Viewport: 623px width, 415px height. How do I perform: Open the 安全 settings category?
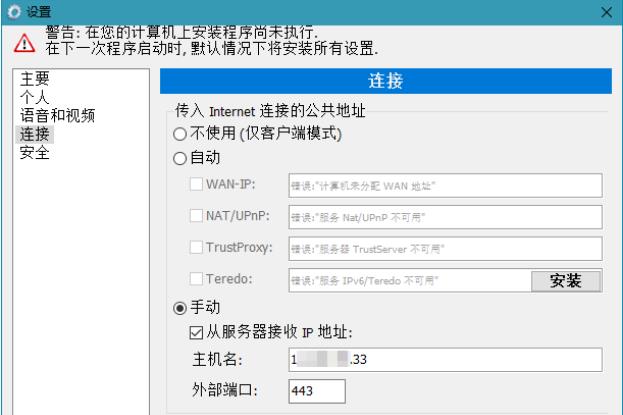pyautogui.click(x=35, y=153)
